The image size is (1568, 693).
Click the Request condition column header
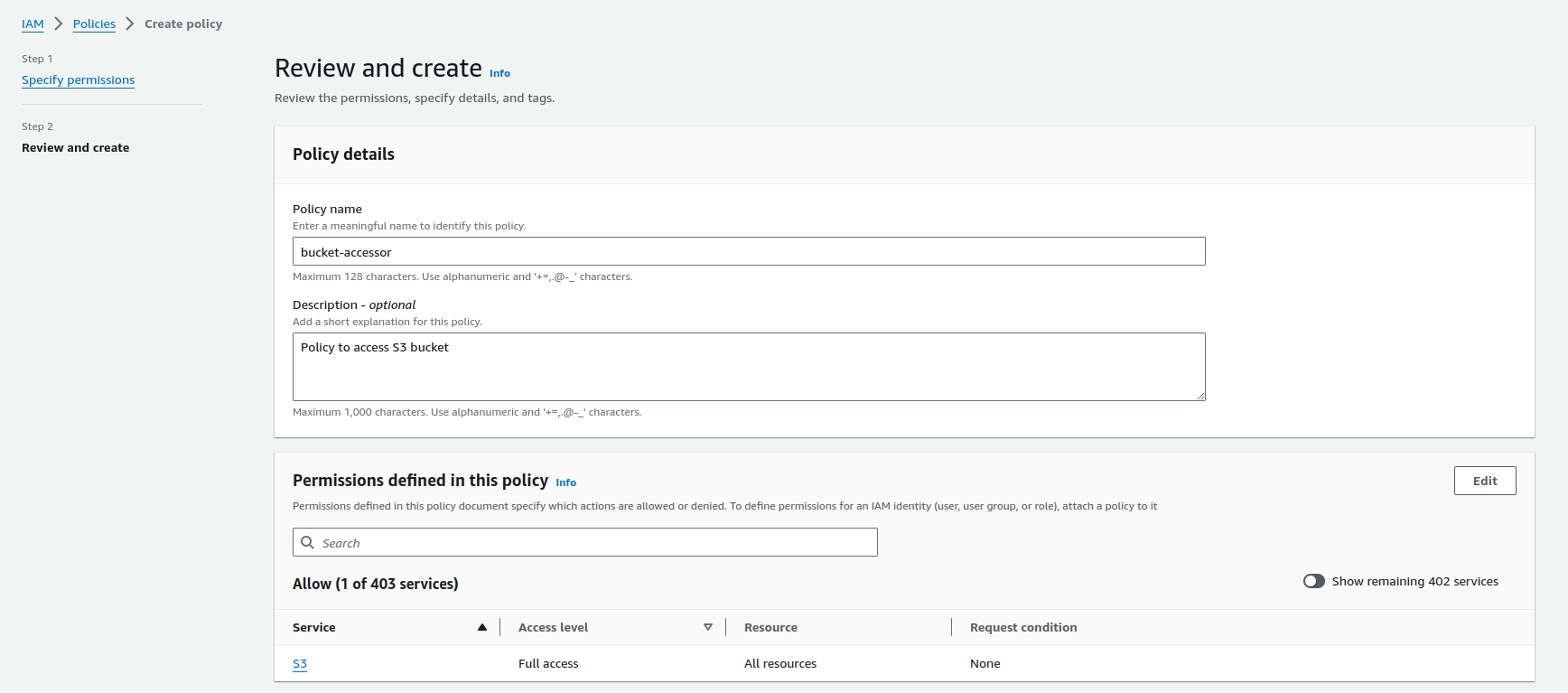coord(1022,628)
